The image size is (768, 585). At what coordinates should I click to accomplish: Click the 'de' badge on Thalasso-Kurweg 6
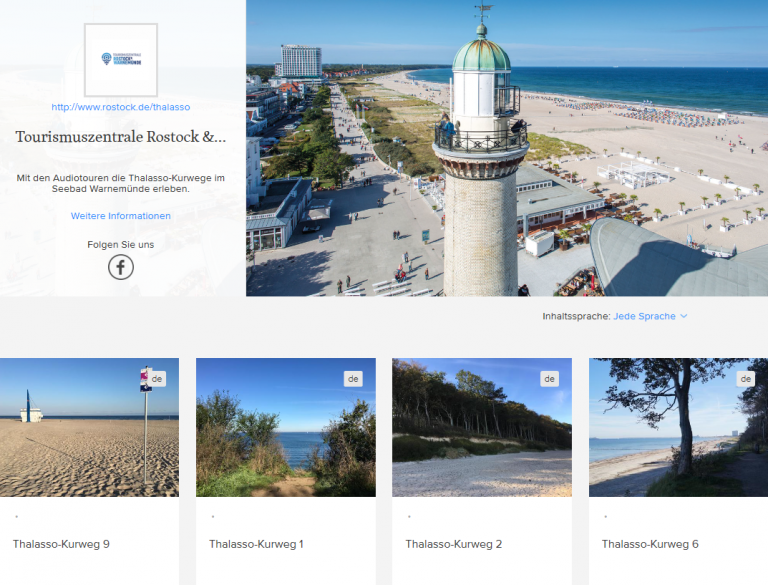pos(745,379)
